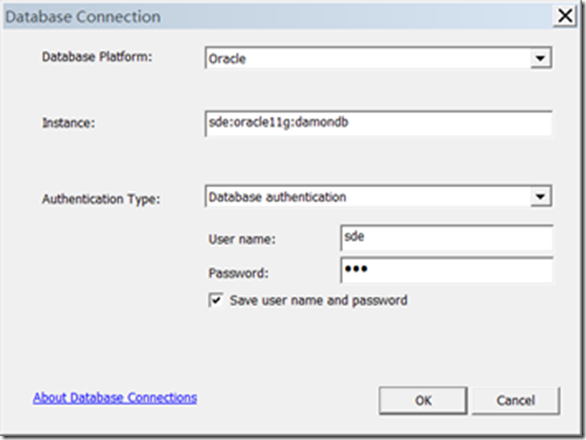Select the Database authentication combo box

pyautogui.click(x=378, y=196)
